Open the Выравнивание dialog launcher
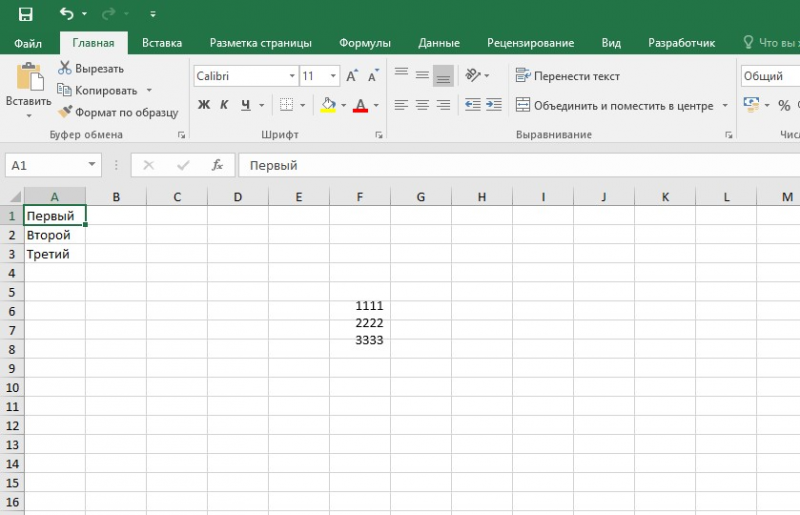The height and width of the screenshot is (515, 800). 729,135
